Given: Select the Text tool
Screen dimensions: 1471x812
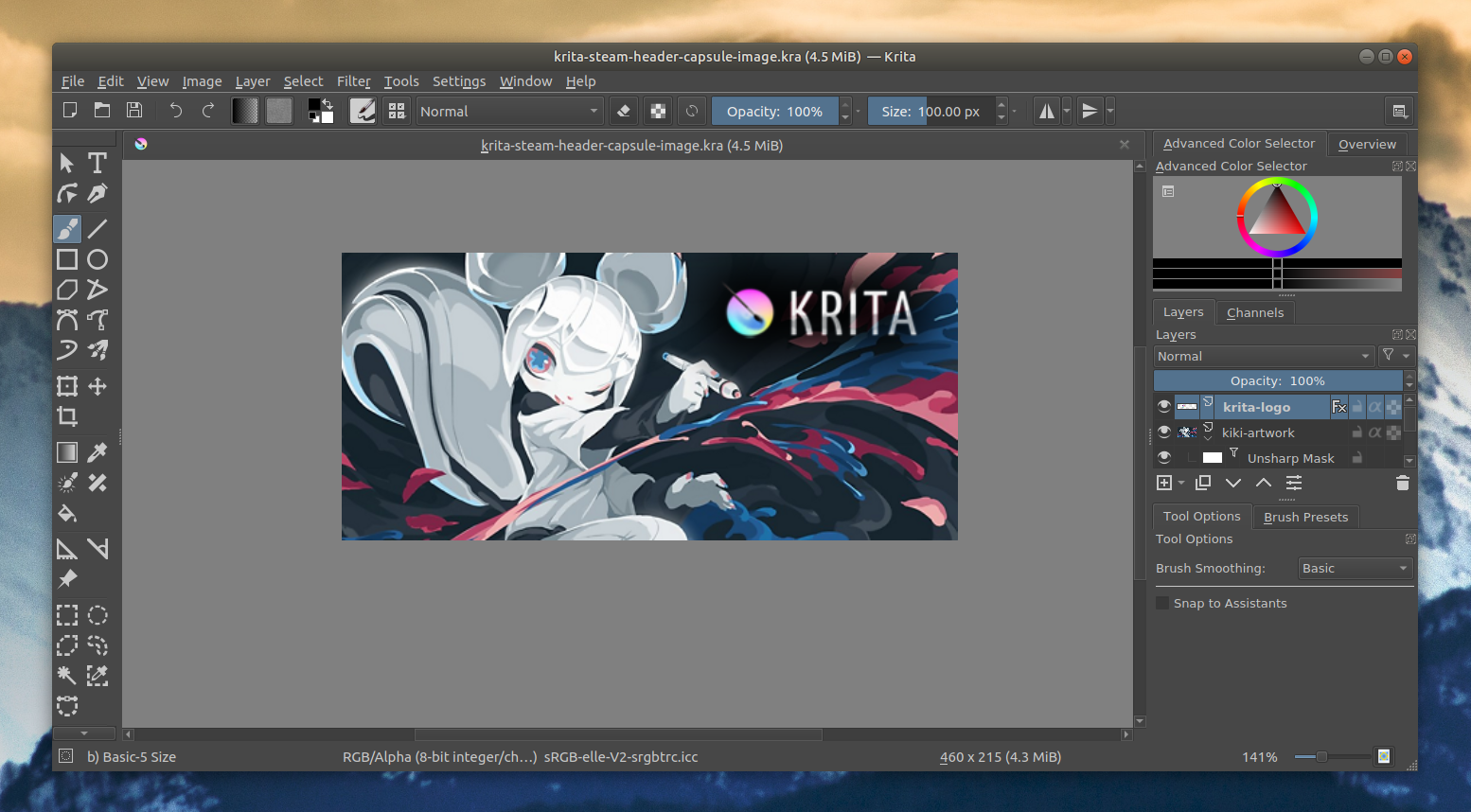Looking at the screenshot, I should (x=97, y=163).
